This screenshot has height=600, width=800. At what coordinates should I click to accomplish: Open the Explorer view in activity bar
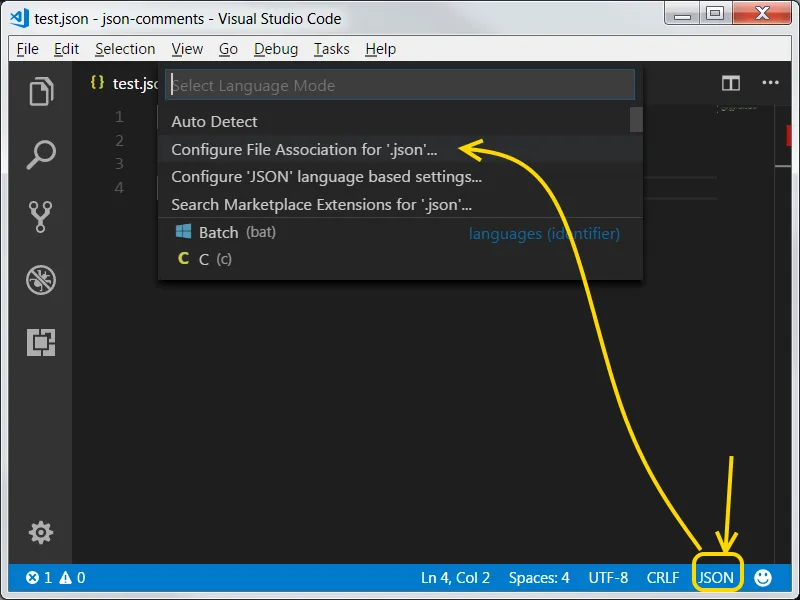(x=41, y=92)
